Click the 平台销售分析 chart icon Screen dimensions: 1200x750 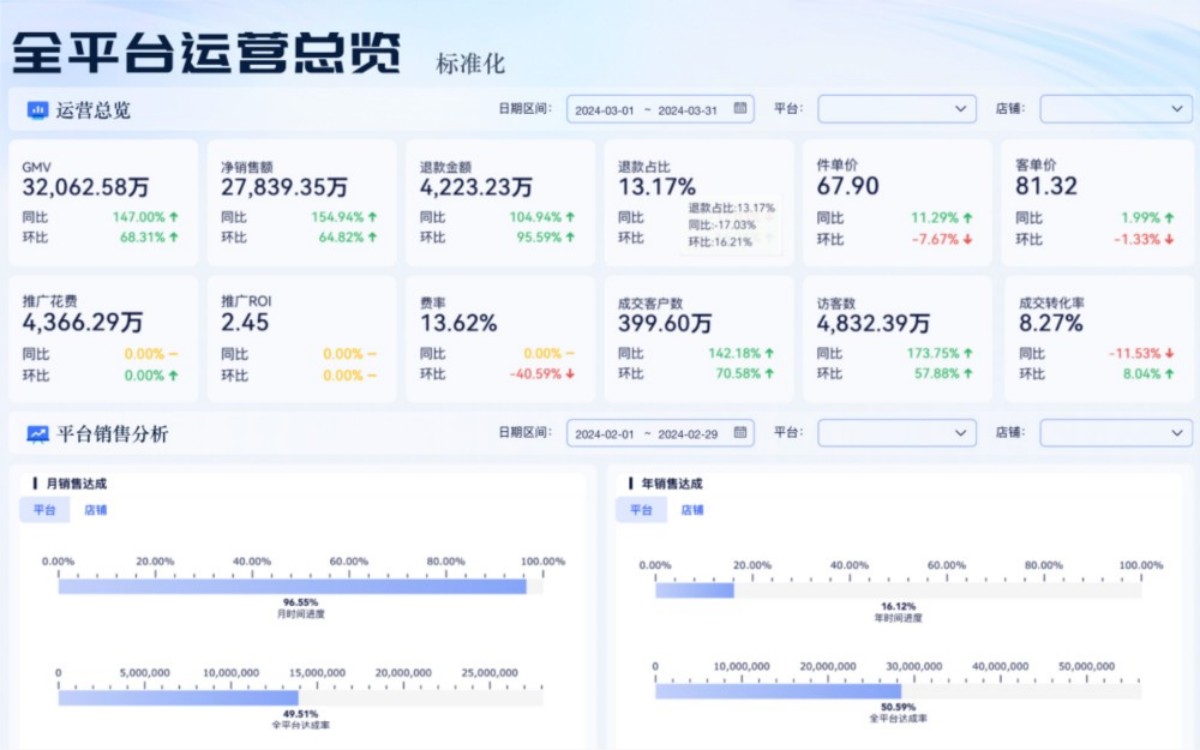pyautogui.click(x=36, y=433)
